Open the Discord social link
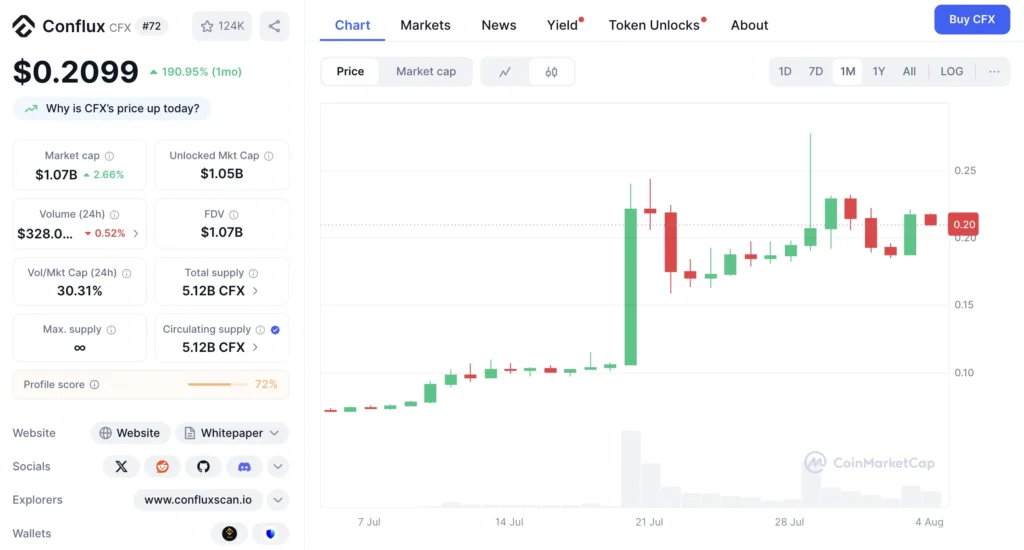The width and height of the screenshot is (1024, 550). coord(244,466)
